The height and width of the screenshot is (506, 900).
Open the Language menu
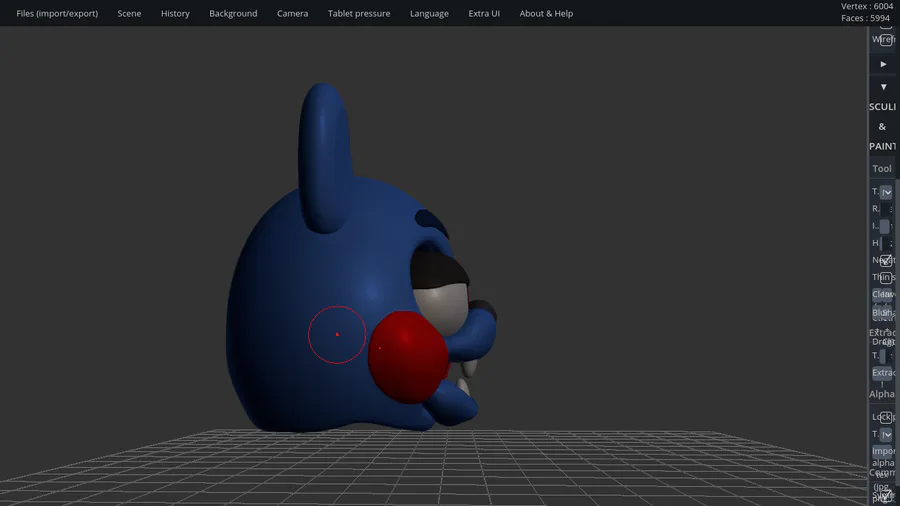click(429, 13)
